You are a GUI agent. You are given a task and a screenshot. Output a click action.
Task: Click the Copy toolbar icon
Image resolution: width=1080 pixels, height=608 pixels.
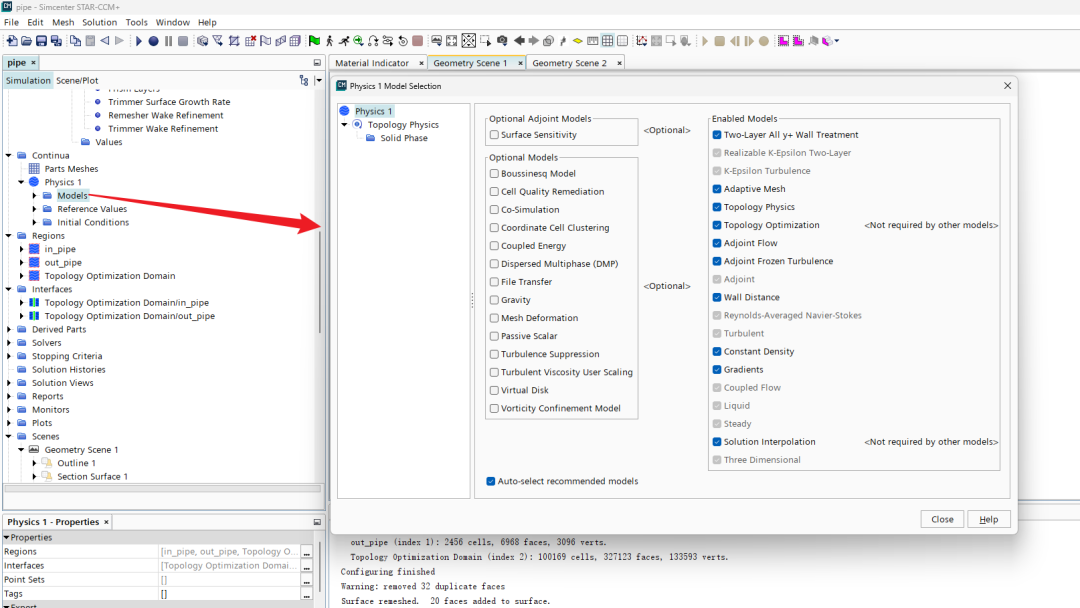coord(75,41)
